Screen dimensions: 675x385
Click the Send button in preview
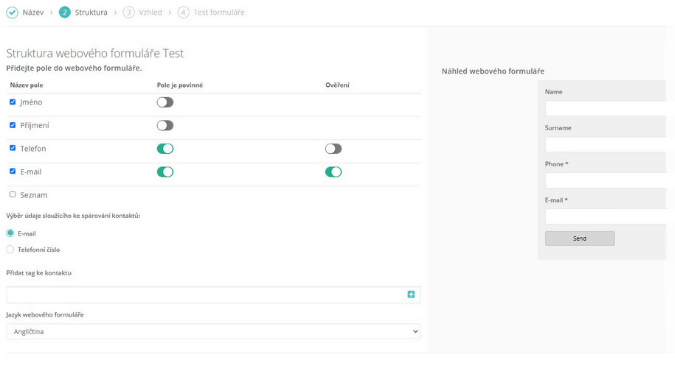coord(579,239)
